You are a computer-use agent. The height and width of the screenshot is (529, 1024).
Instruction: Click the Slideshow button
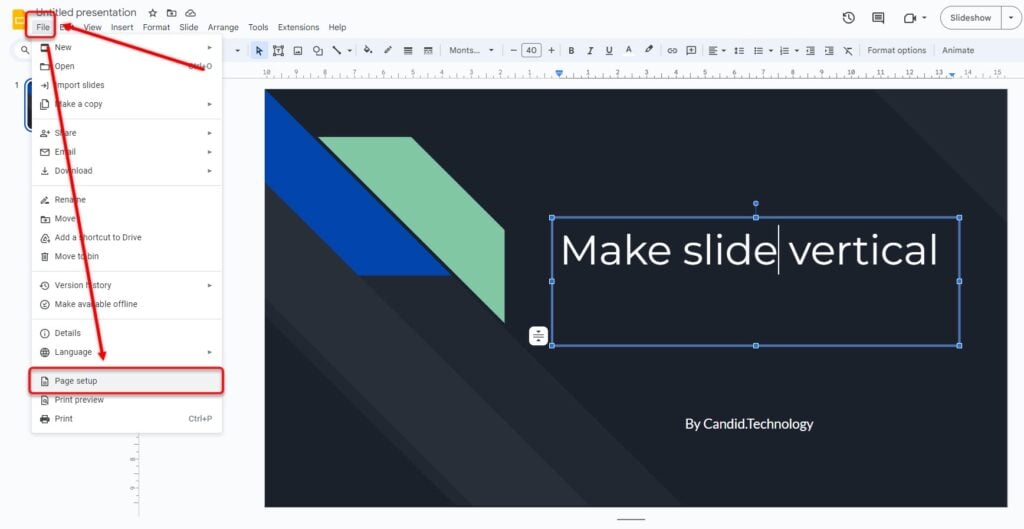pyautogui.click(x=969, y=18)
